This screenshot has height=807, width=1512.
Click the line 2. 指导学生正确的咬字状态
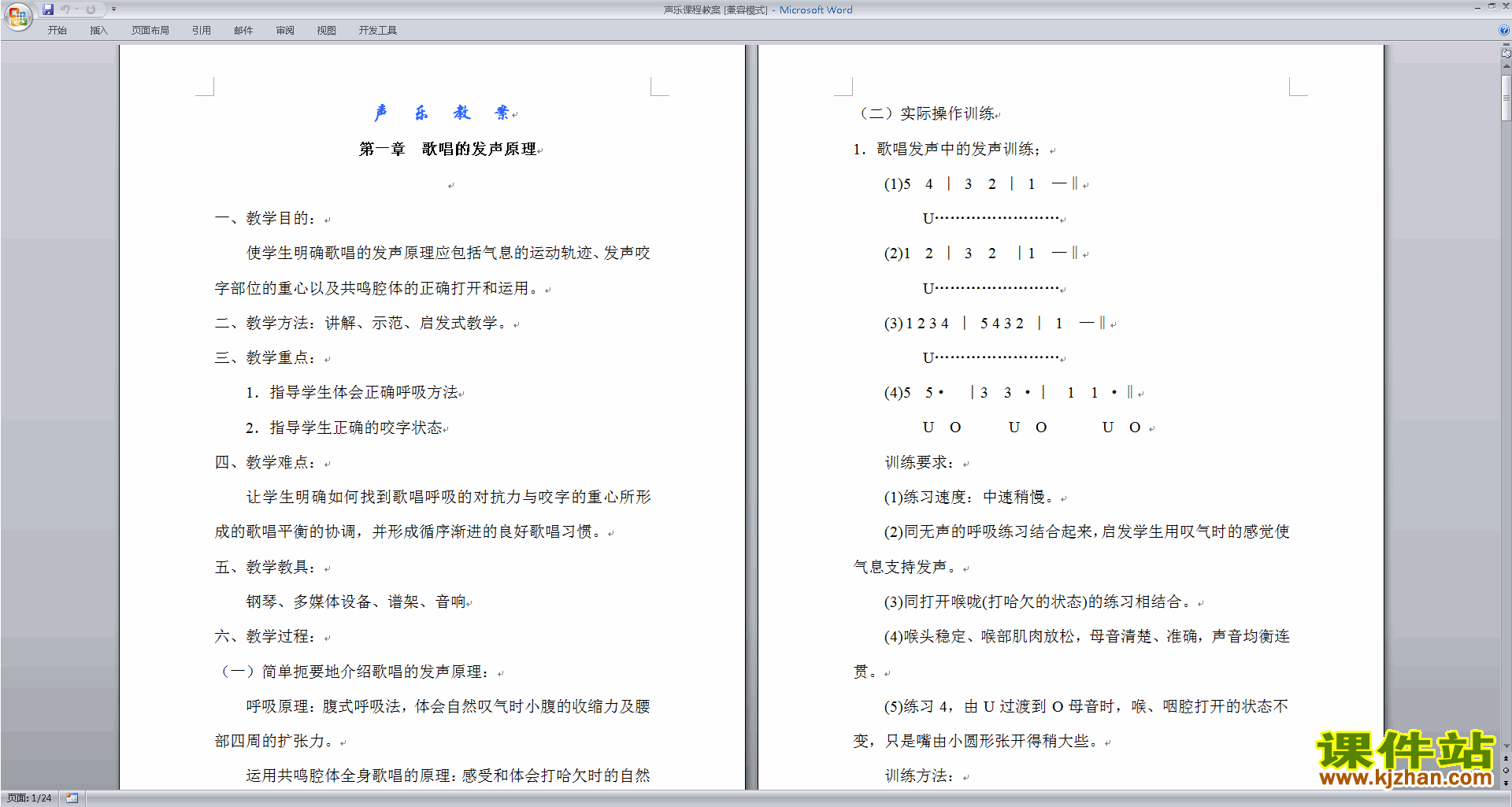344,428
